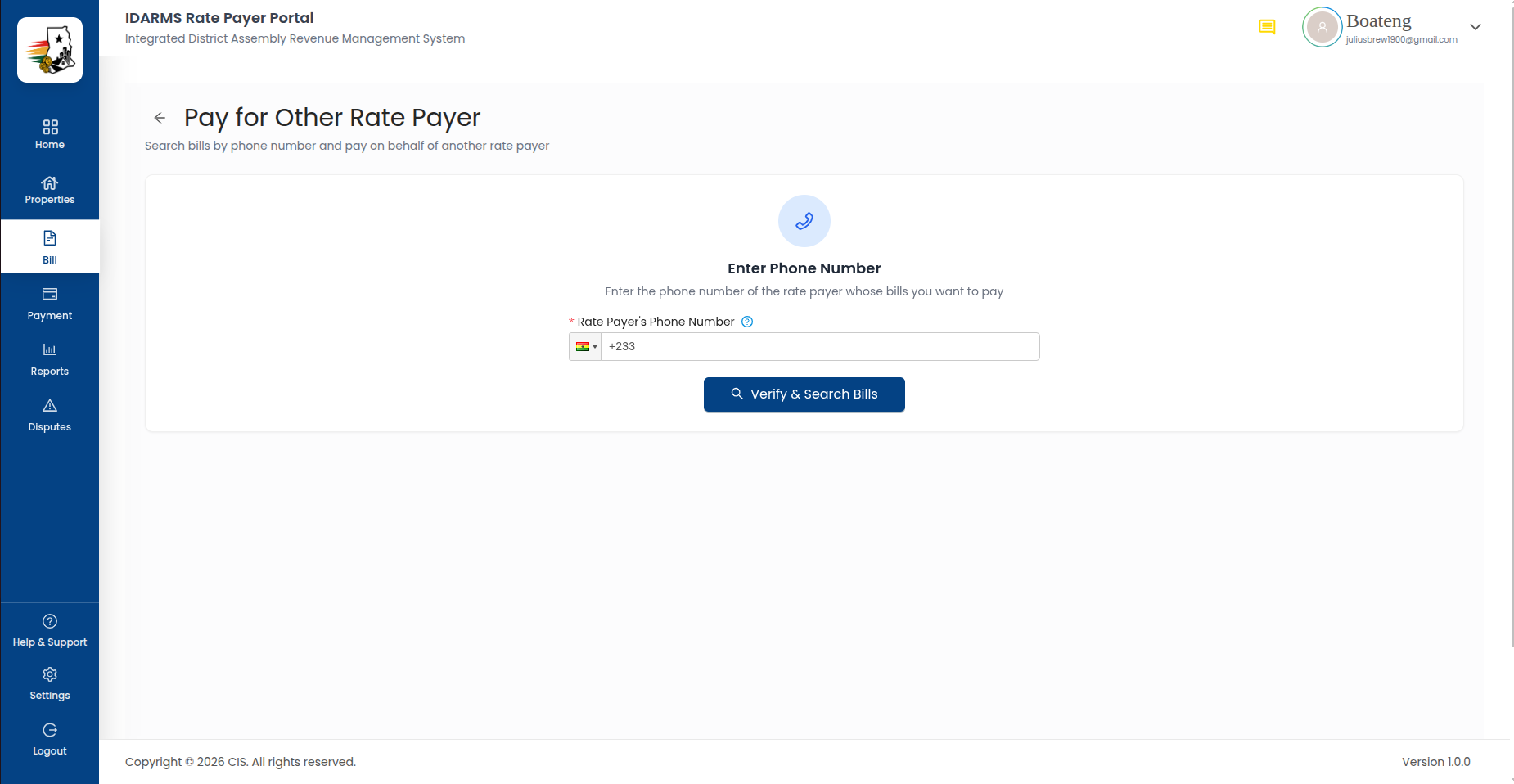Image resolution: width=1514 pixels, height=784 pixels.
Task: Click the IDARMS portal logo
Action: 50,50
